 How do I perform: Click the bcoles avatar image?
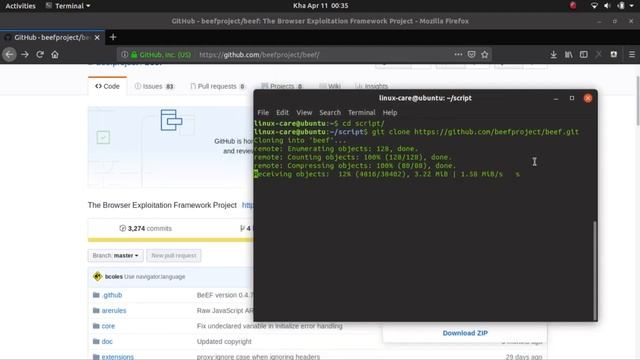coord(98,276)
